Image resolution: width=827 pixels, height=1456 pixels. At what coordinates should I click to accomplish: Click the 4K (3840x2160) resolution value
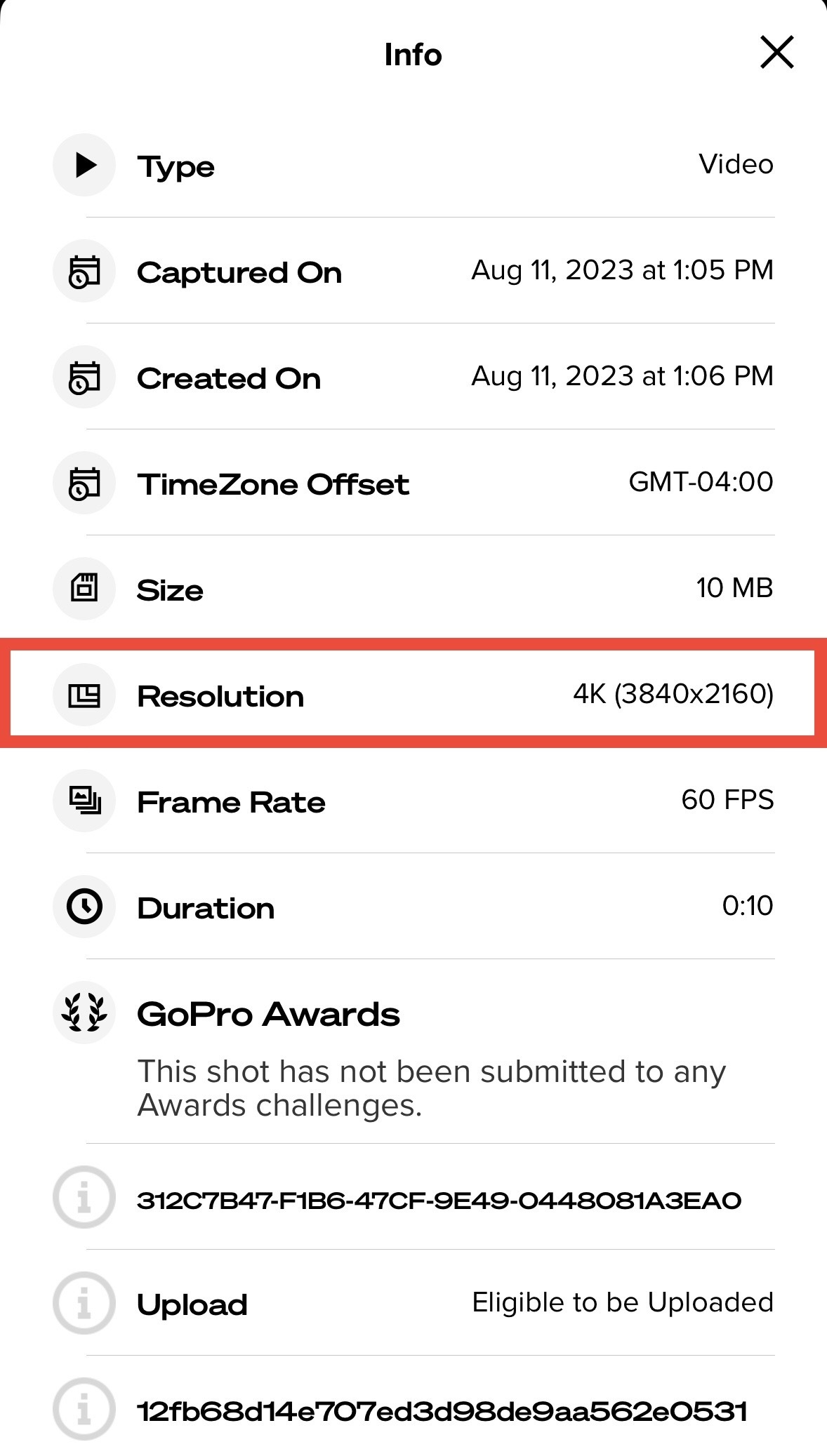673,694
